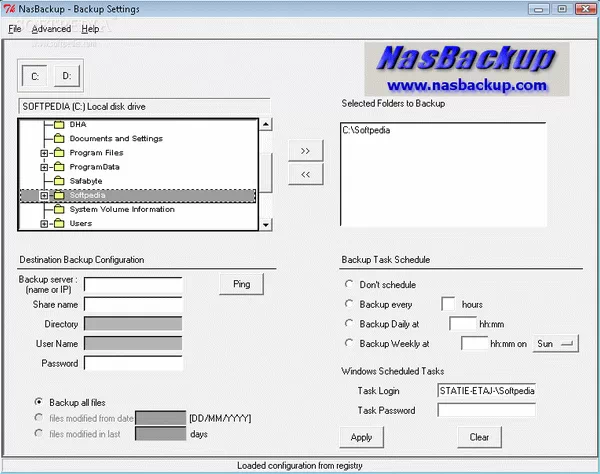The height and width of the screenshot is (474, 600).
Task: Click the Clear button
Action: coord(479,437)
